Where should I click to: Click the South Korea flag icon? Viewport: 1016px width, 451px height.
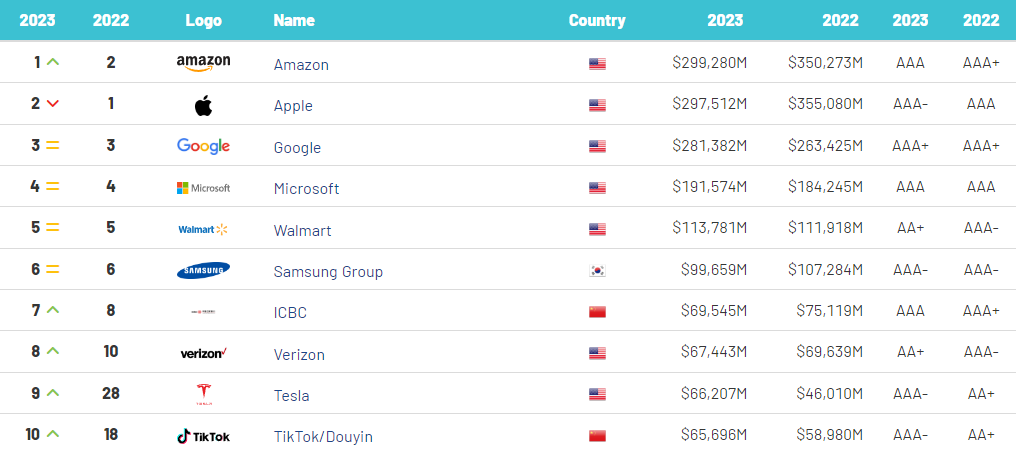[597, 271]
